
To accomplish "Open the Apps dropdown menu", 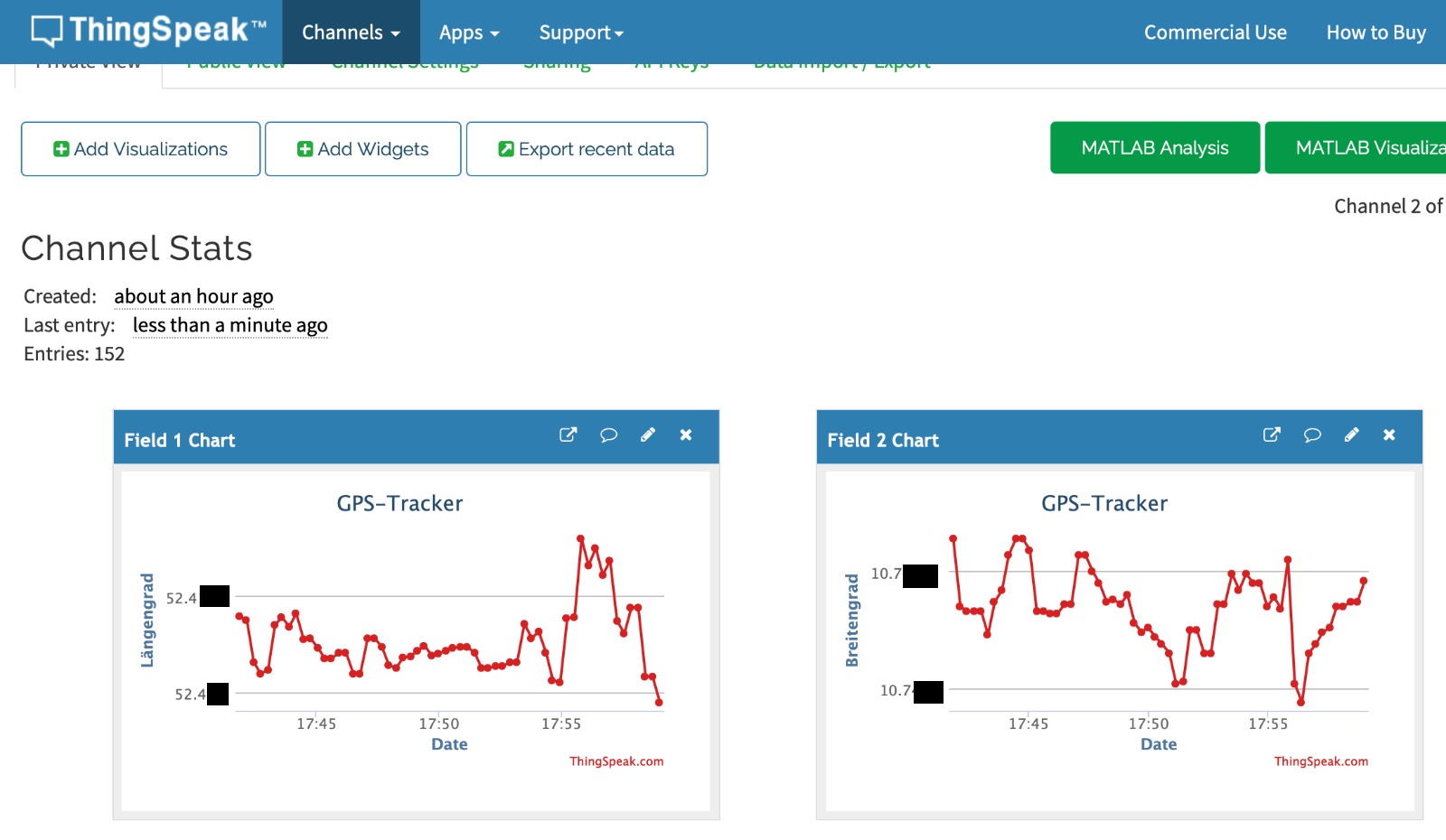I will (x=469, y=33).
